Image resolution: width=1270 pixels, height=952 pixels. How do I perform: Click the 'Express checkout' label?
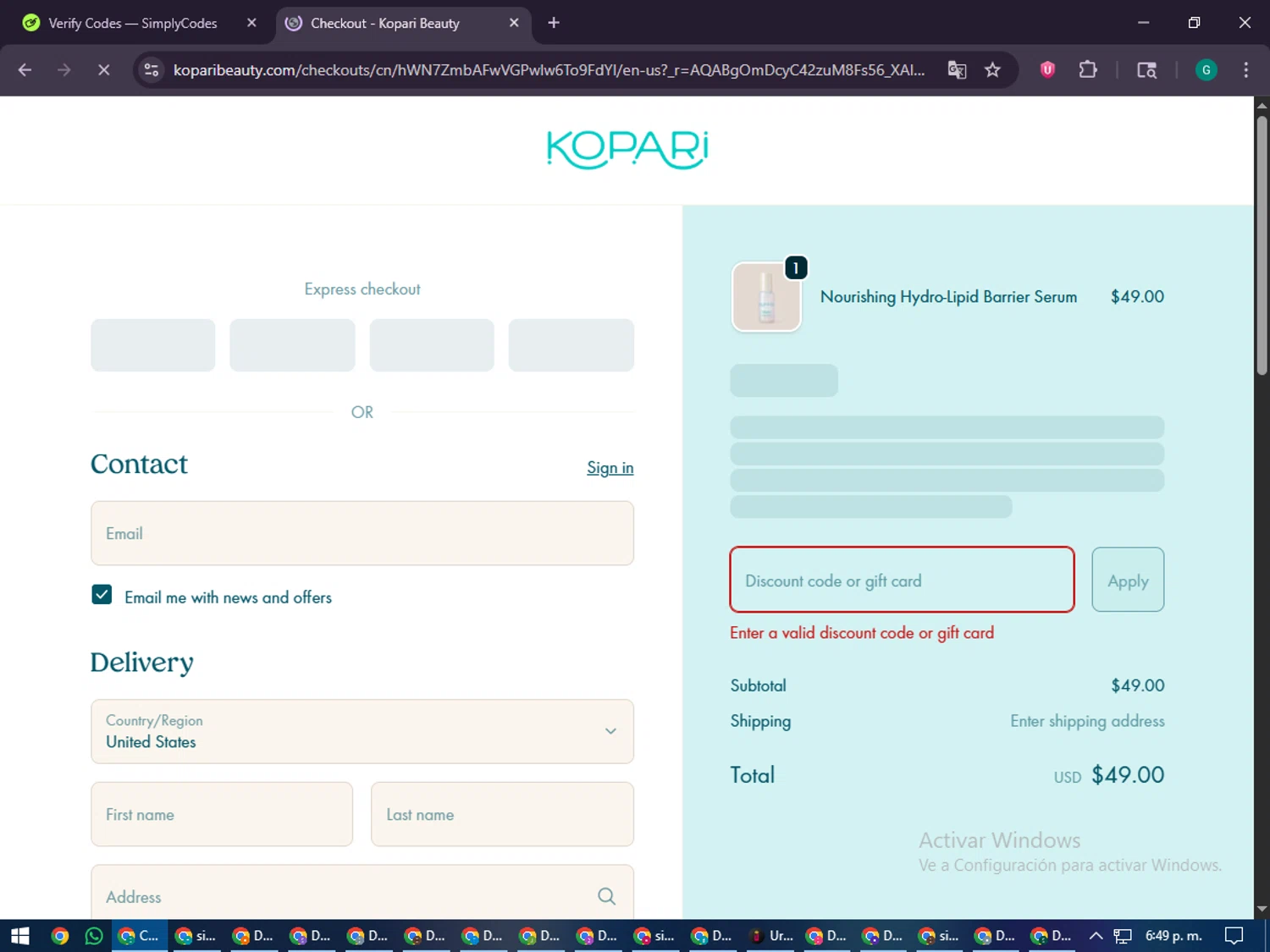tap(362, 289)
